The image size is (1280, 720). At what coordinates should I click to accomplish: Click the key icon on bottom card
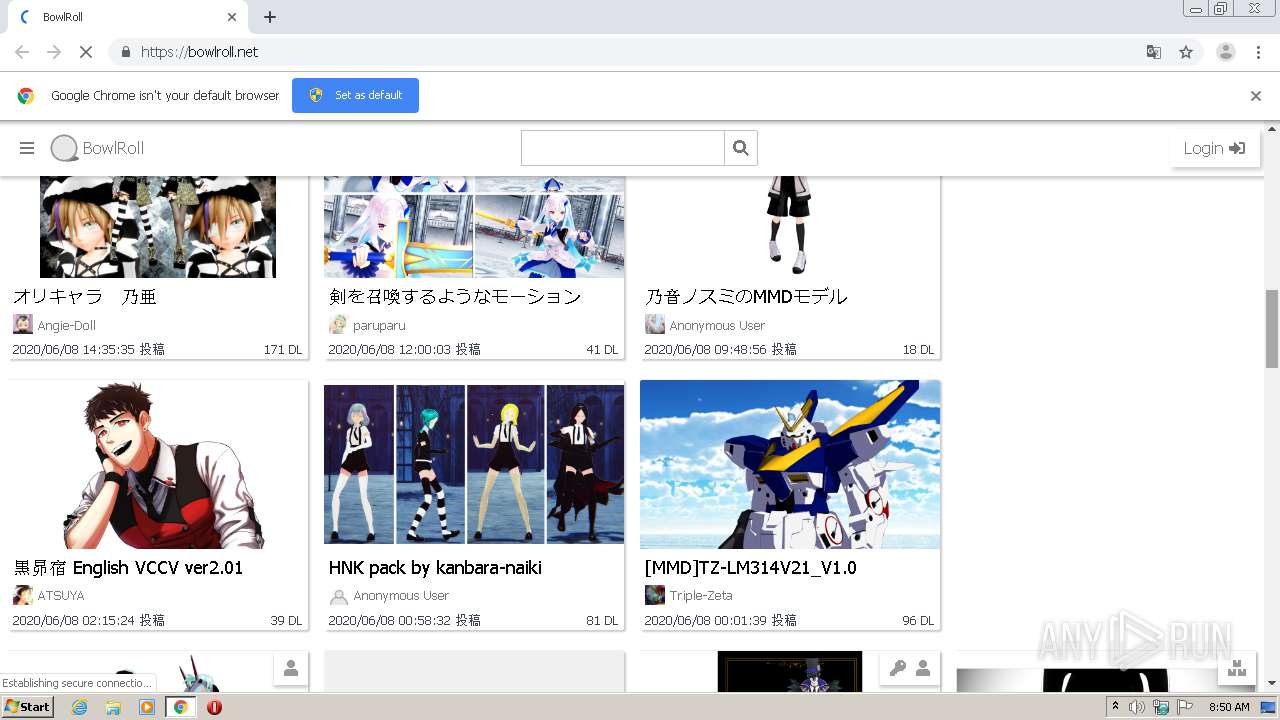897,668
